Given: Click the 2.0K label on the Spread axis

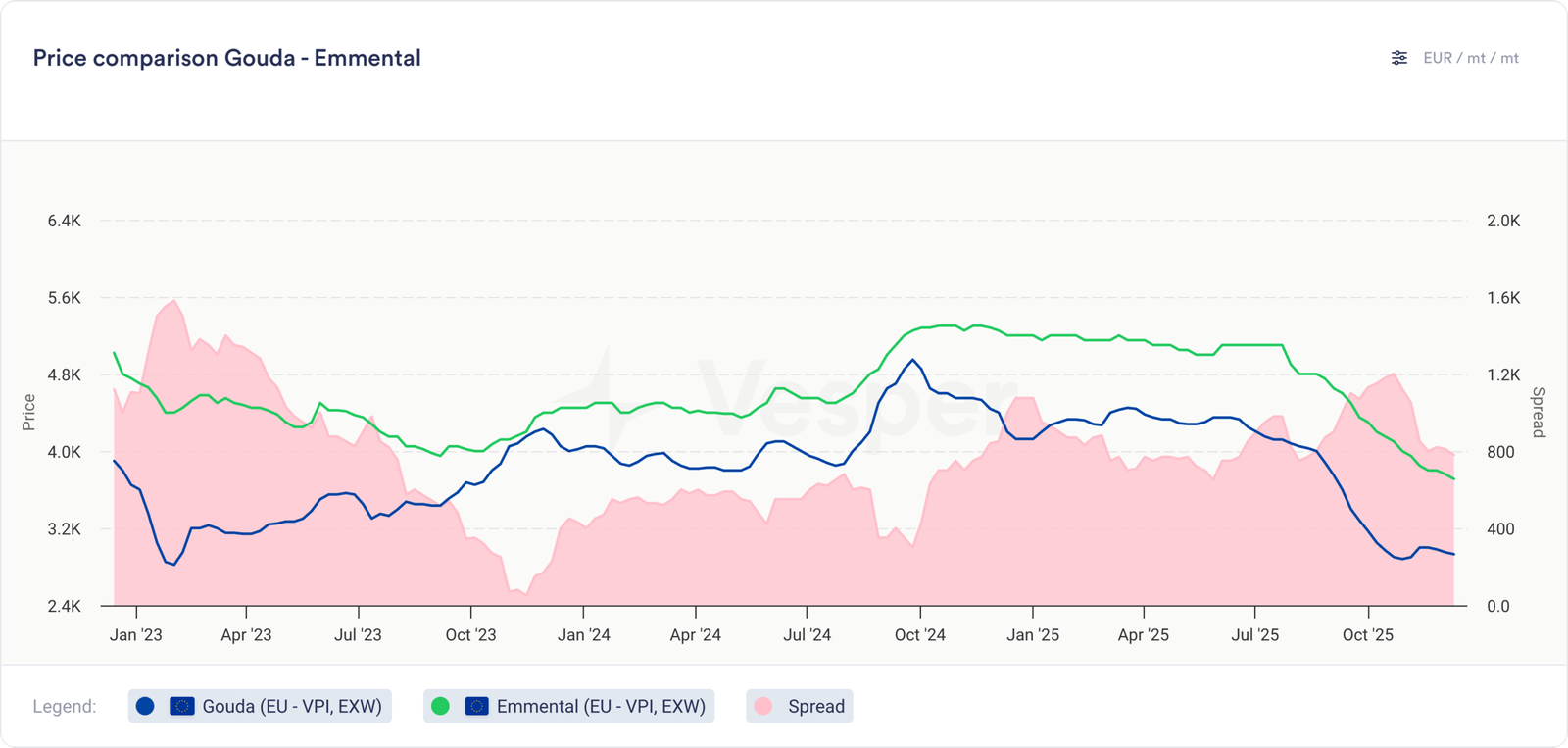Looking at the screenshot, I should click(1503, 222).
